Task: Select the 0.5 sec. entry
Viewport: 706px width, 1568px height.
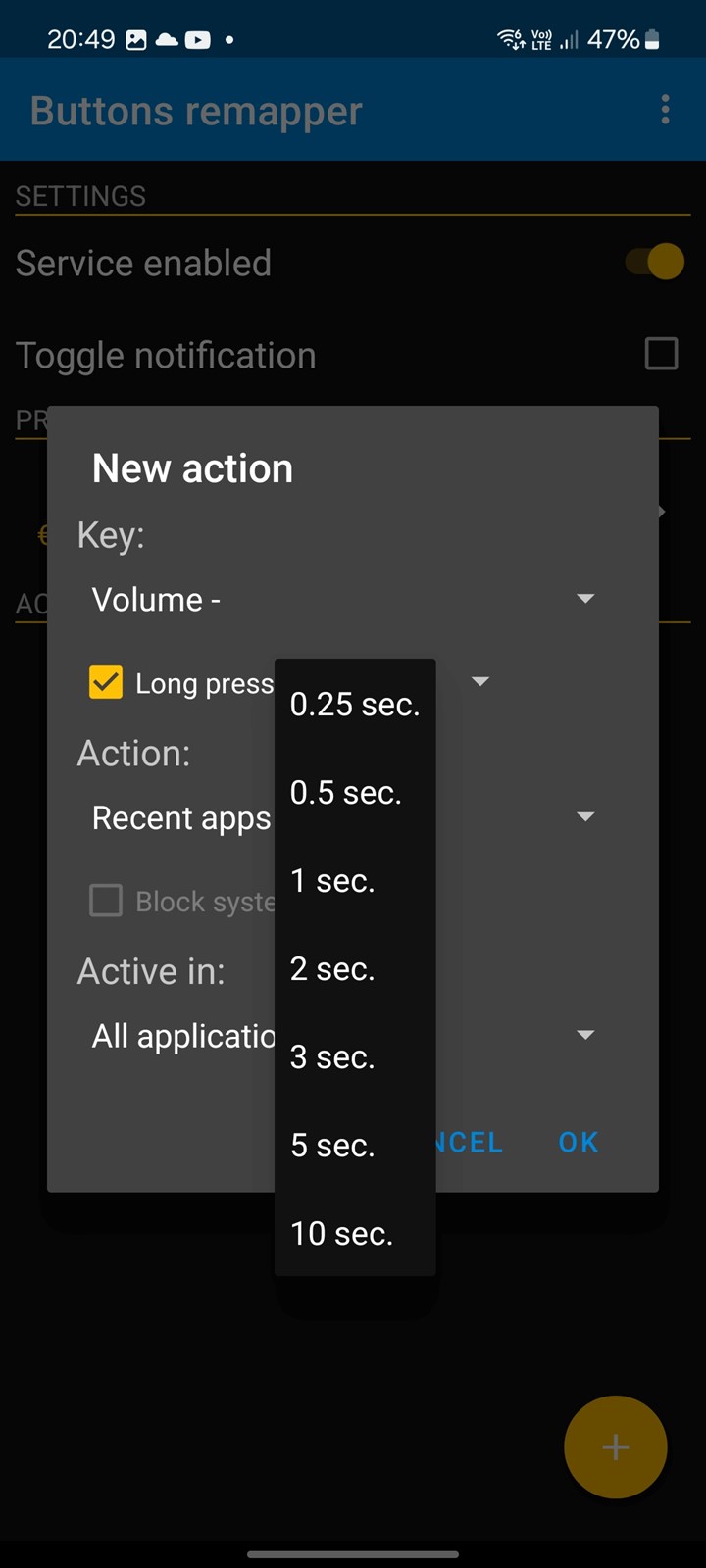Action: pyautogui.click(x=355, y=792)
